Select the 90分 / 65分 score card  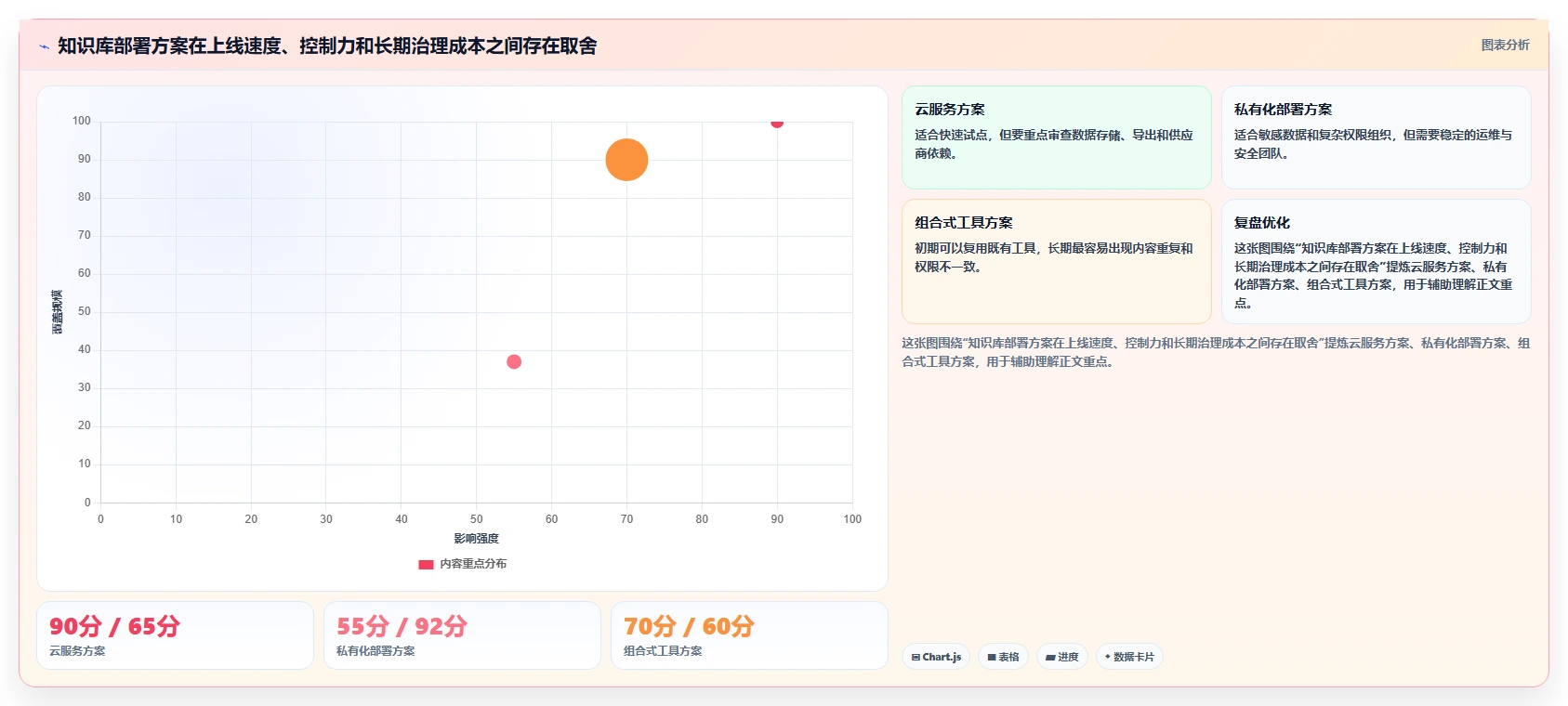[175, 635]
